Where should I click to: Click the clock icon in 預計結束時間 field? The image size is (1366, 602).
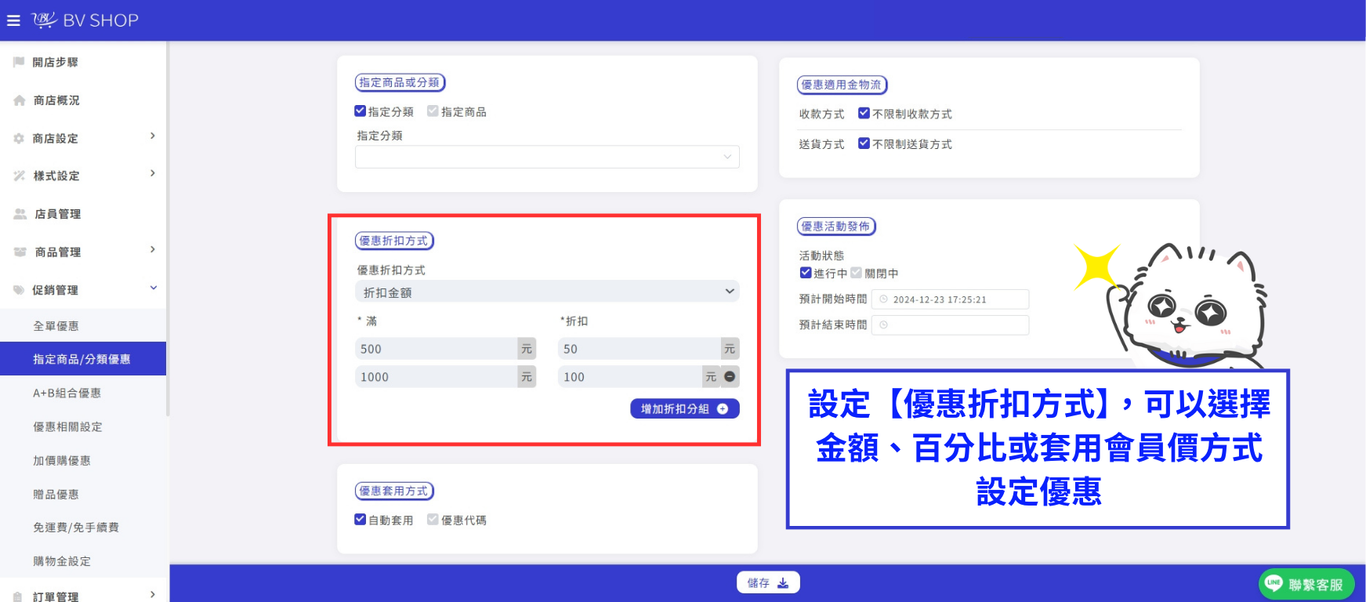pyautogui.click(x=883, y=325)
